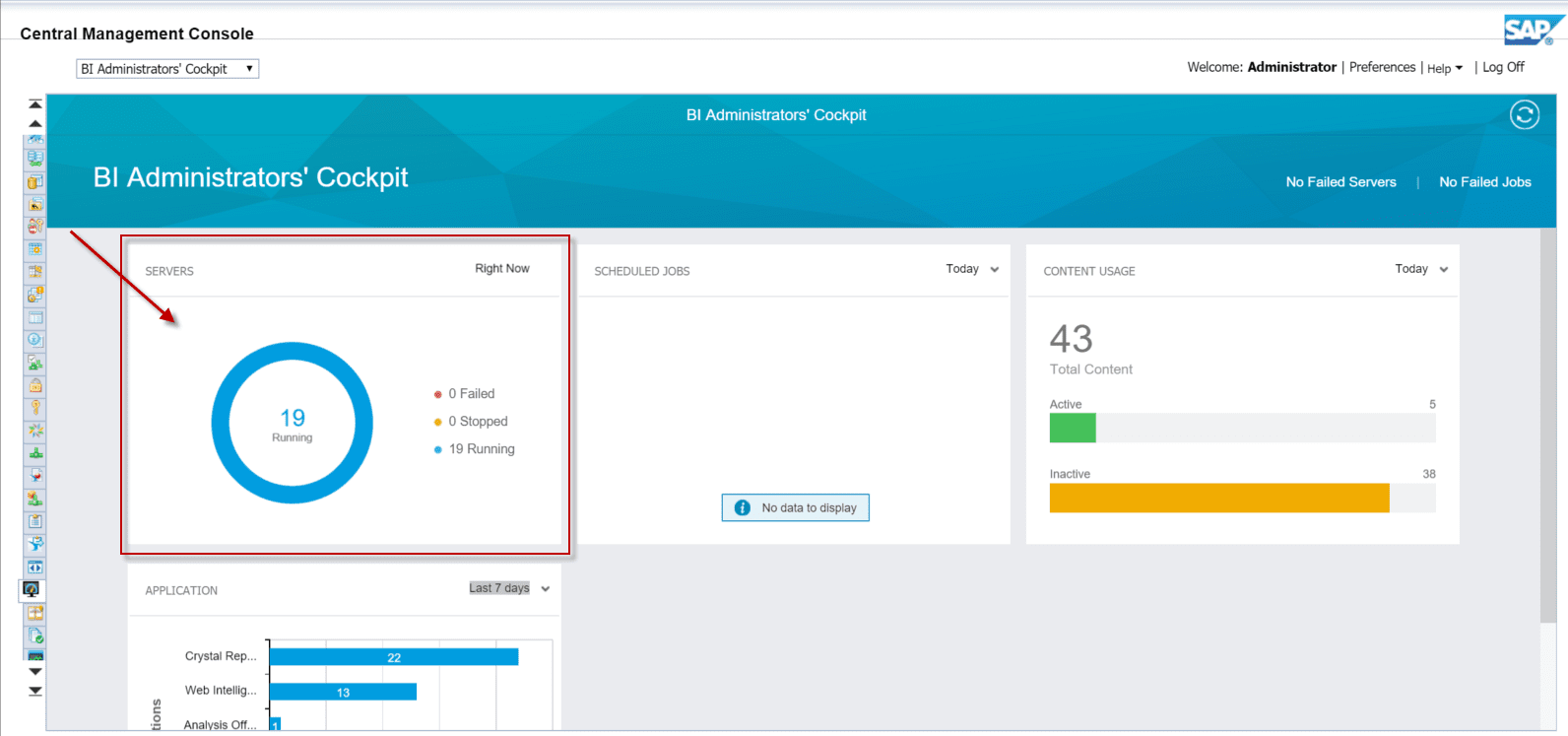Click the Administrator user name

[1291, 67]
